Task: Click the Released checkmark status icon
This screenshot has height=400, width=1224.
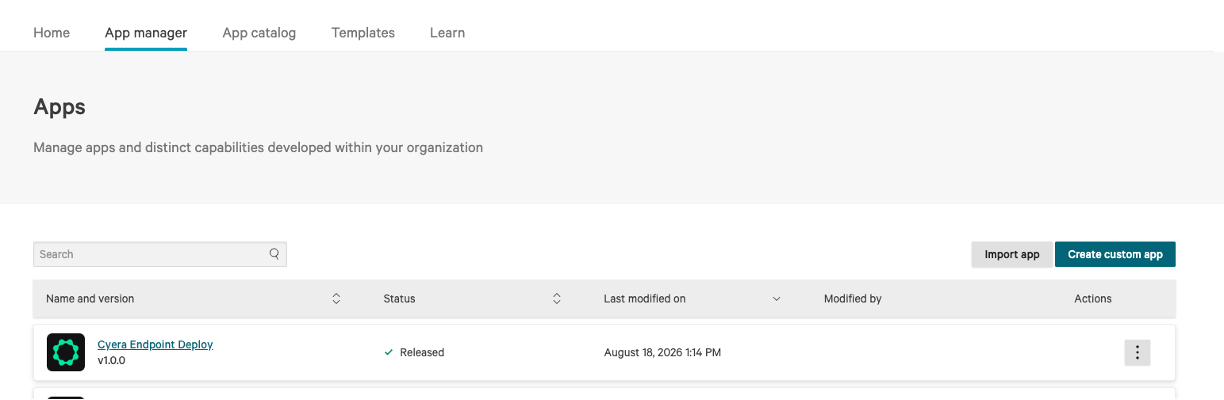Action: [388, 352]
